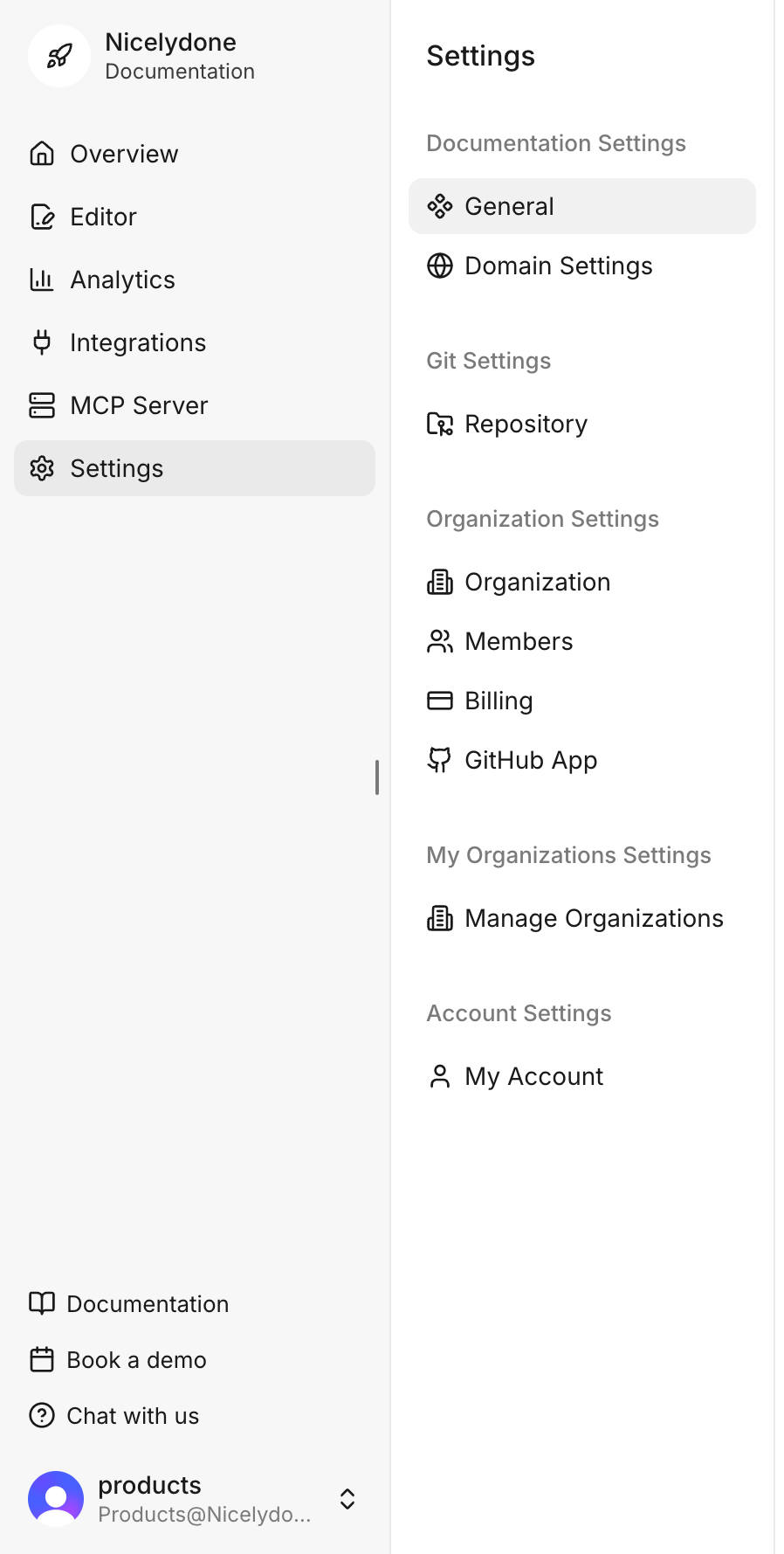
Task: Open the Documentation link
Action: pos(147,1304)
